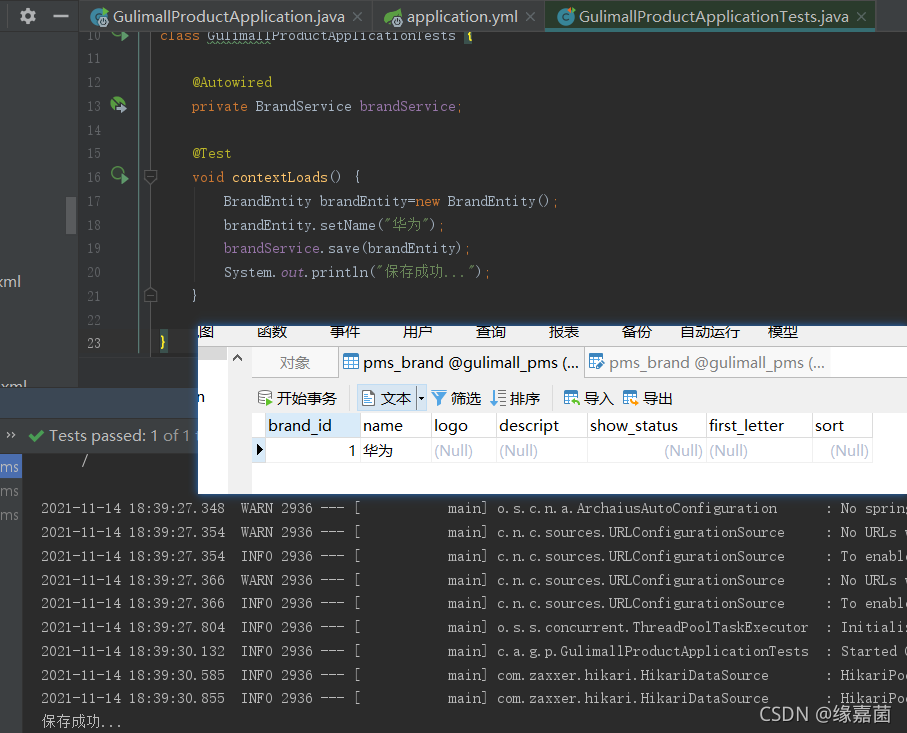This screenshot has height=733, width=907.
Task: Select the first_letter (Null) cell
Action: point(759,450)
